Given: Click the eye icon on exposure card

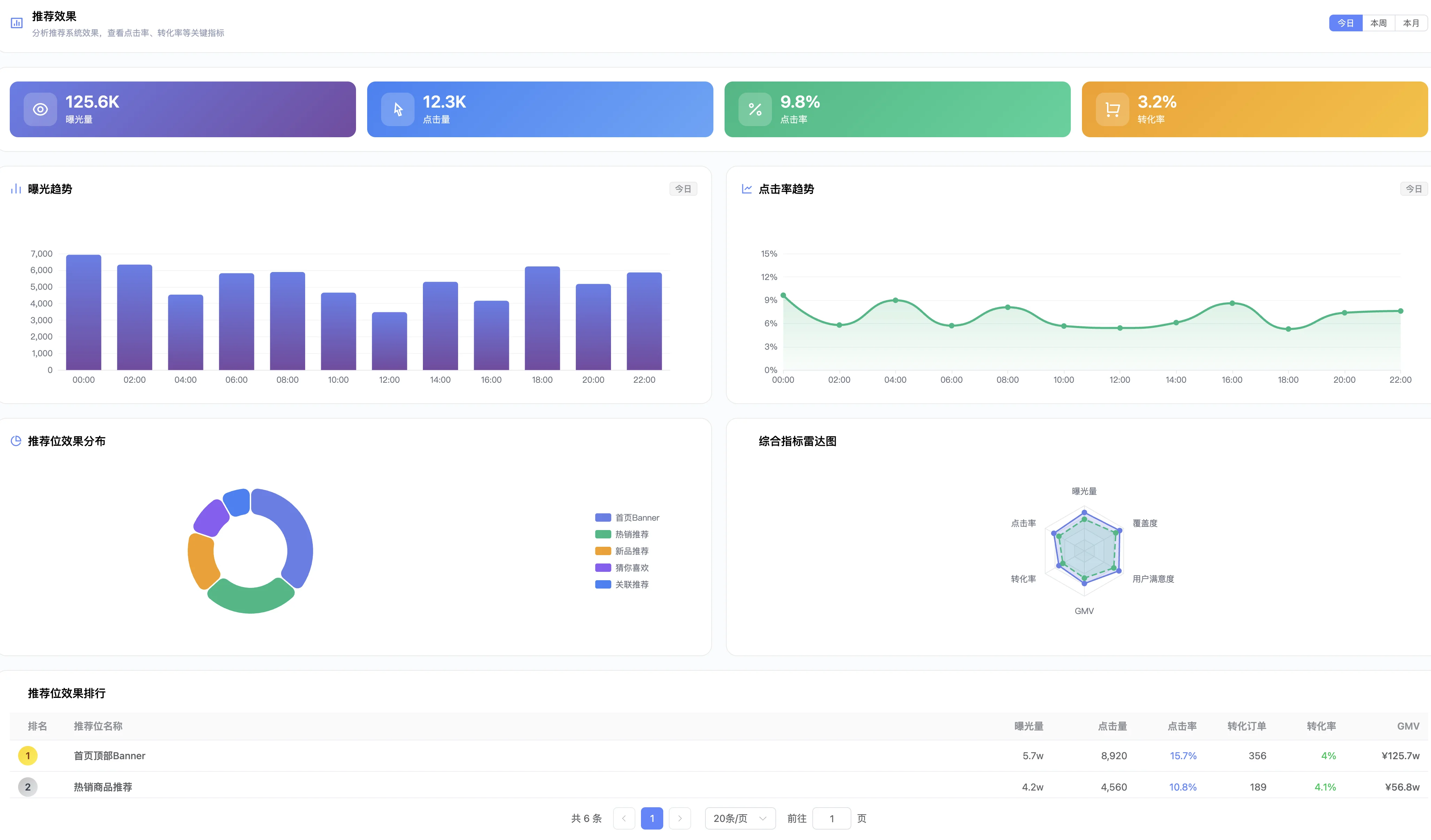Looking at the screenshot, I should pos(40,110).
